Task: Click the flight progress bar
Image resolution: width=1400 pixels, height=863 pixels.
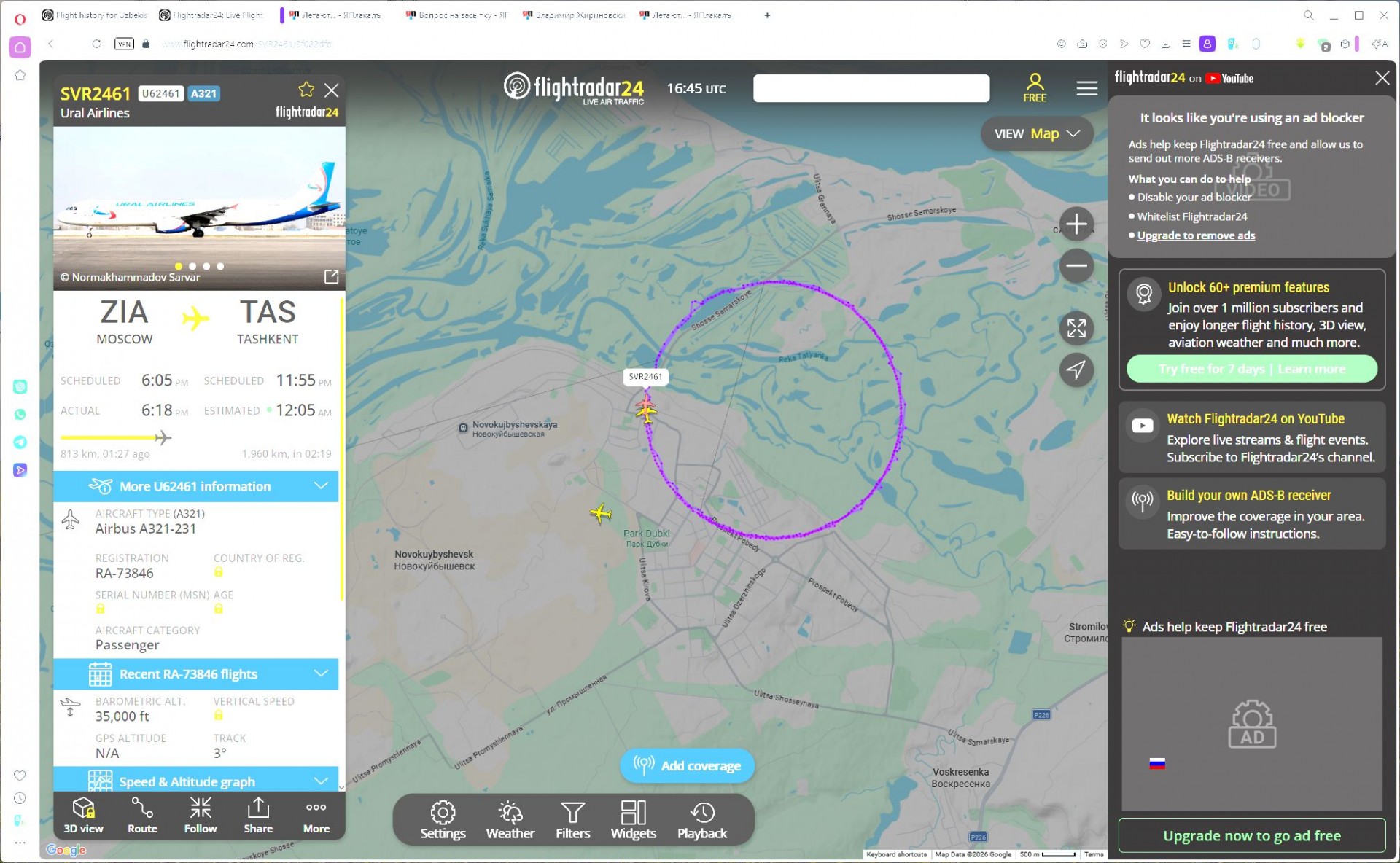Action: click(116, 437)
